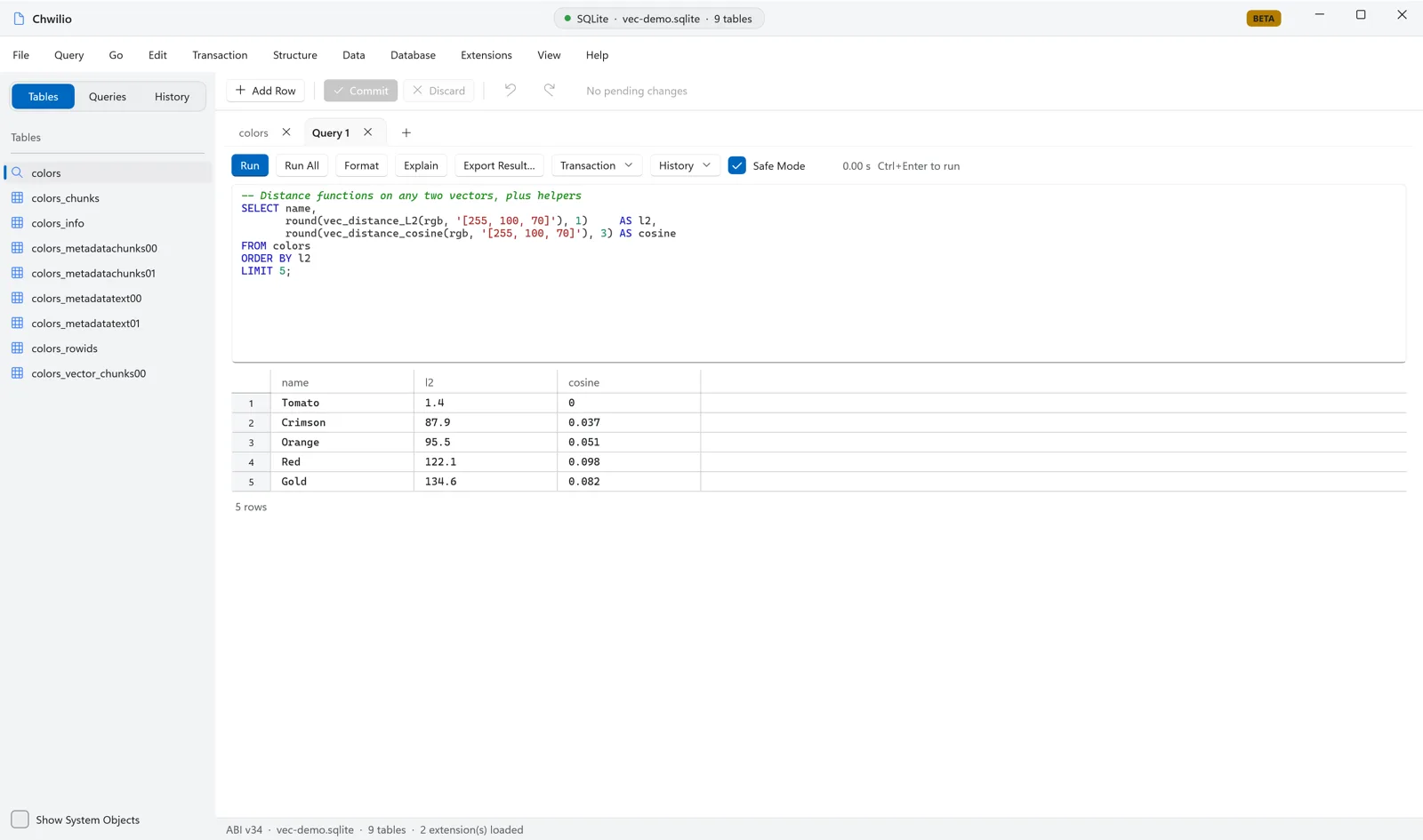Click the SQLite vec-demo.sqlite connection pill

(658, 18)
